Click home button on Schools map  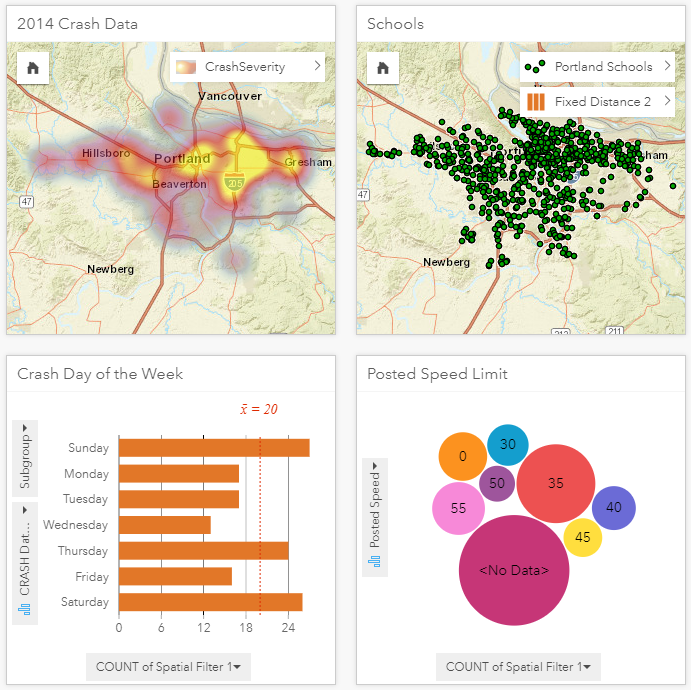point(383,68)
